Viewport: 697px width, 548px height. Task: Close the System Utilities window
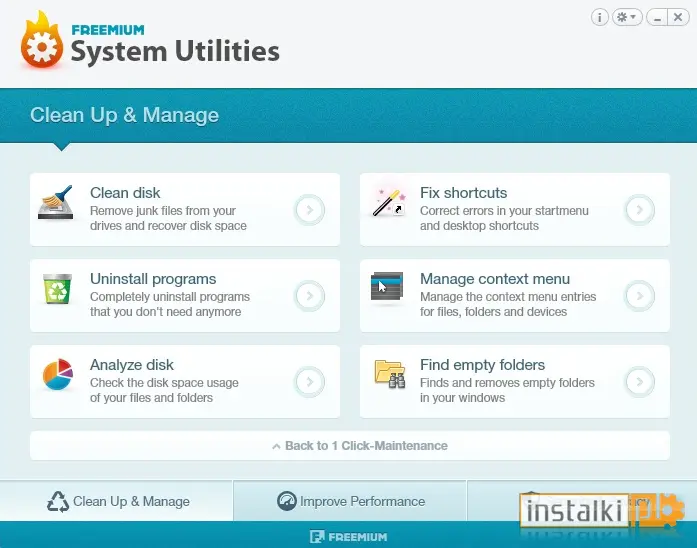[x=678, y=17]
